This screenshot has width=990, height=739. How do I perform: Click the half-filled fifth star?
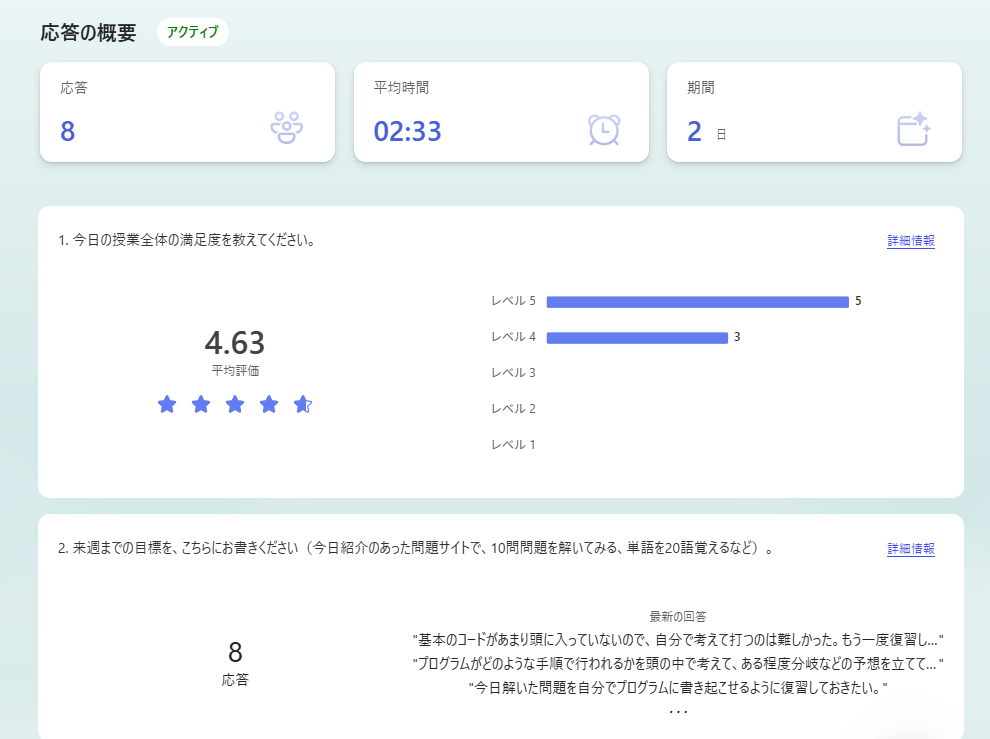(303, 404)
